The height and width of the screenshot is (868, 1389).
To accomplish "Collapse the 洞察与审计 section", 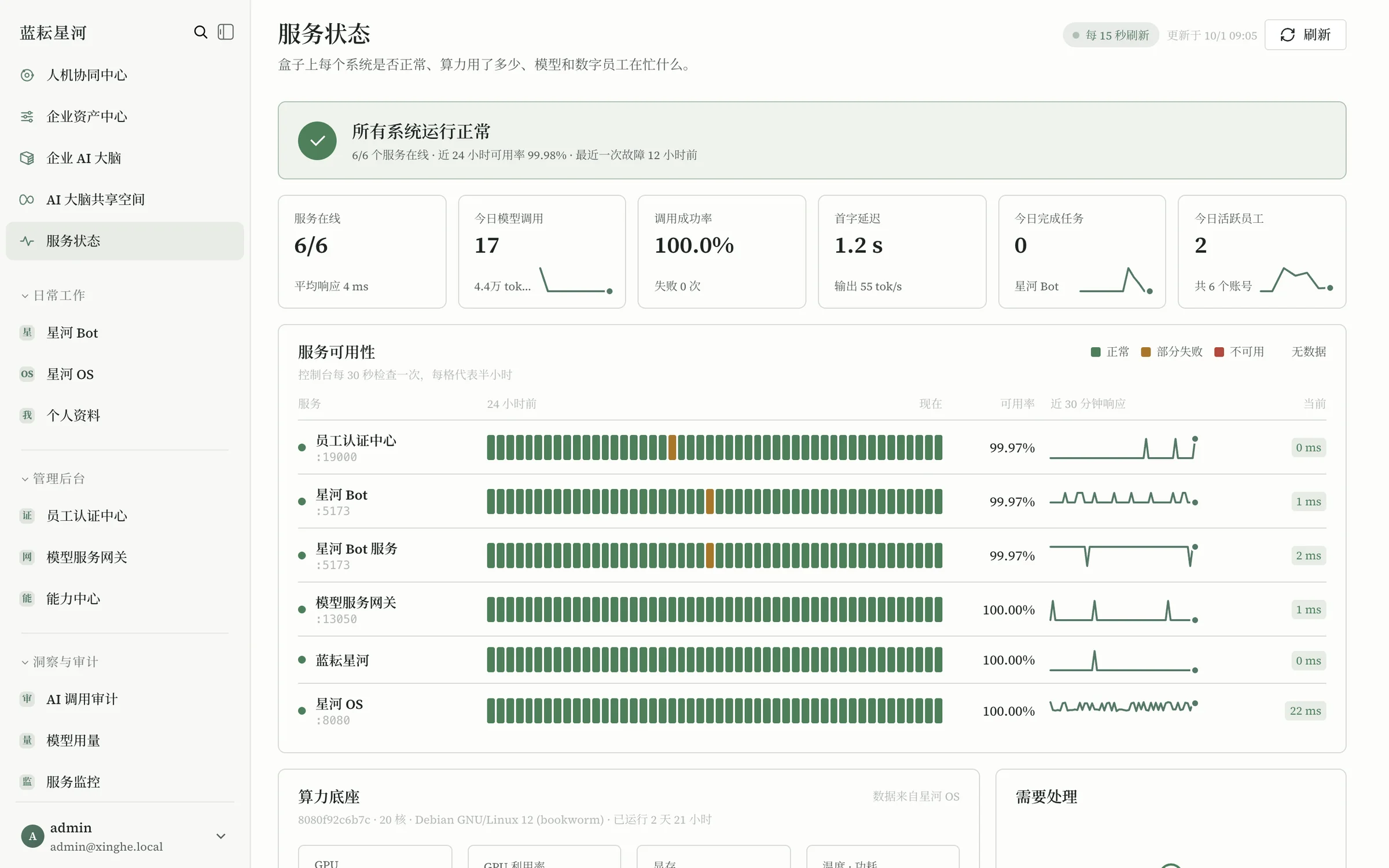I will coord(60,662).
